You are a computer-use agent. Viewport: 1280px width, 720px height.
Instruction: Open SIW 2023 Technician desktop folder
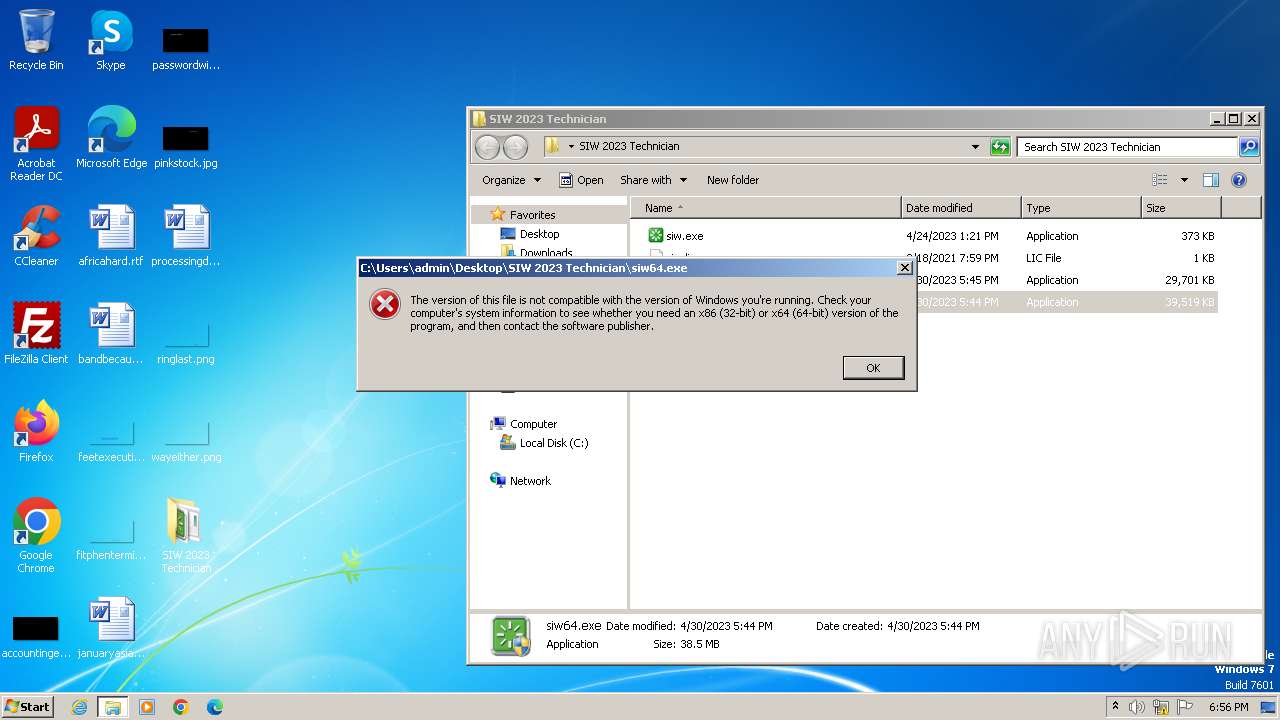pyautogui.click(x=186, y=535)
